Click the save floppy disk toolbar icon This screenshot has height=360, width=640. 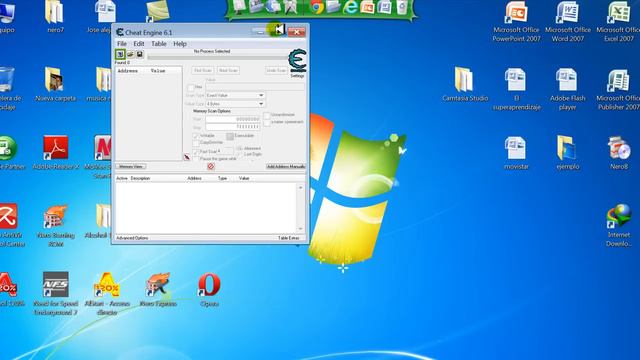tap(140, 54)
